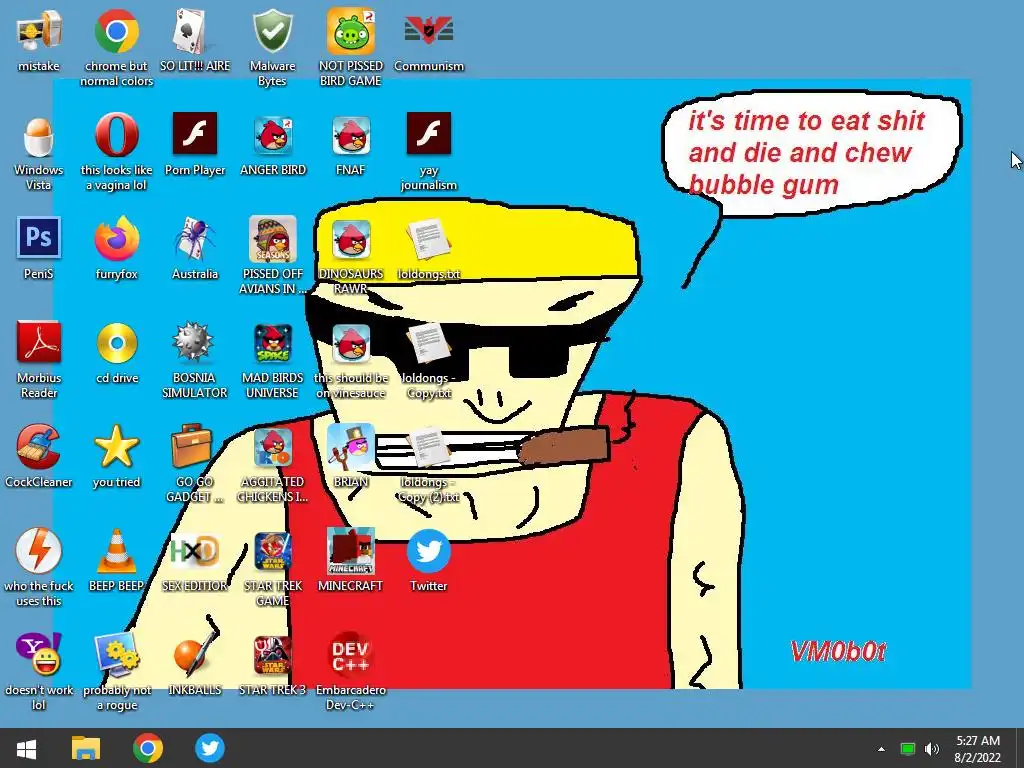Screen dimensions: 1024x768
Task: Open Twitter from the taskbar
Action: pyautogui.click(x=210, y=748)
